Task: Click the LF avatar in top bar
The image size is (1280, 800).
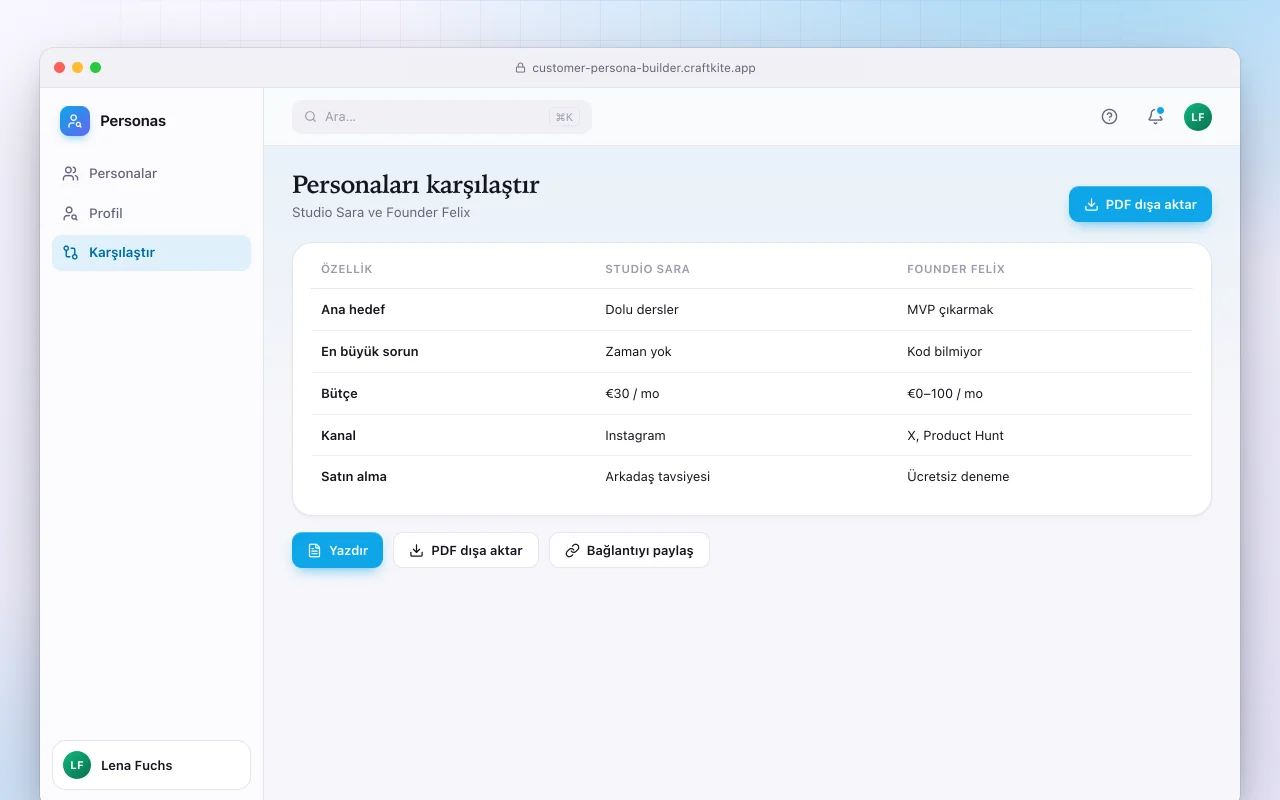Action: click(1198, 117)
